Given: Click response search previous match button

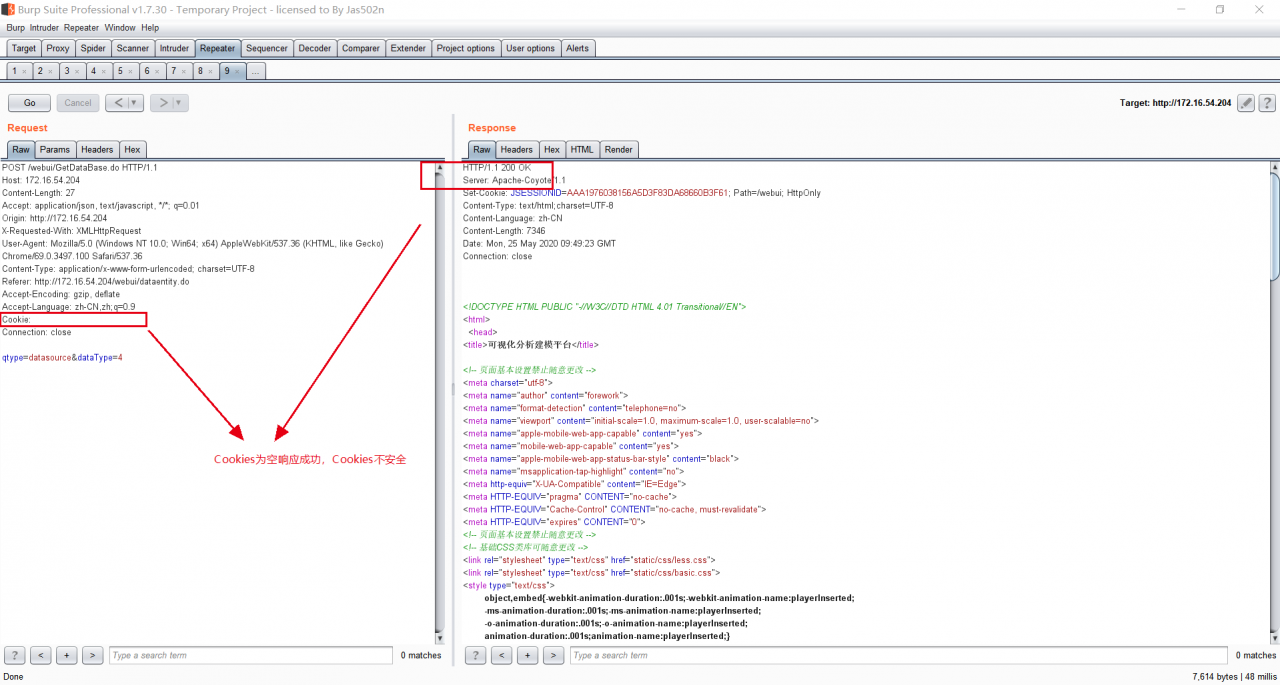Looking at the screenshot, I should pyautogui.click(x=502, y=655).
